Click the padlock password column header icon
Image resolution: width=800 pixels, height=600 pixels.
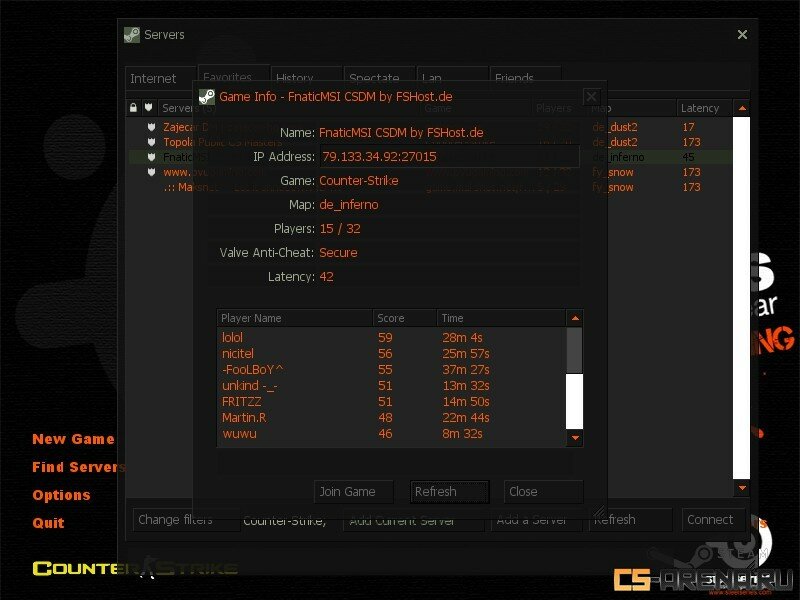point(133,108)
